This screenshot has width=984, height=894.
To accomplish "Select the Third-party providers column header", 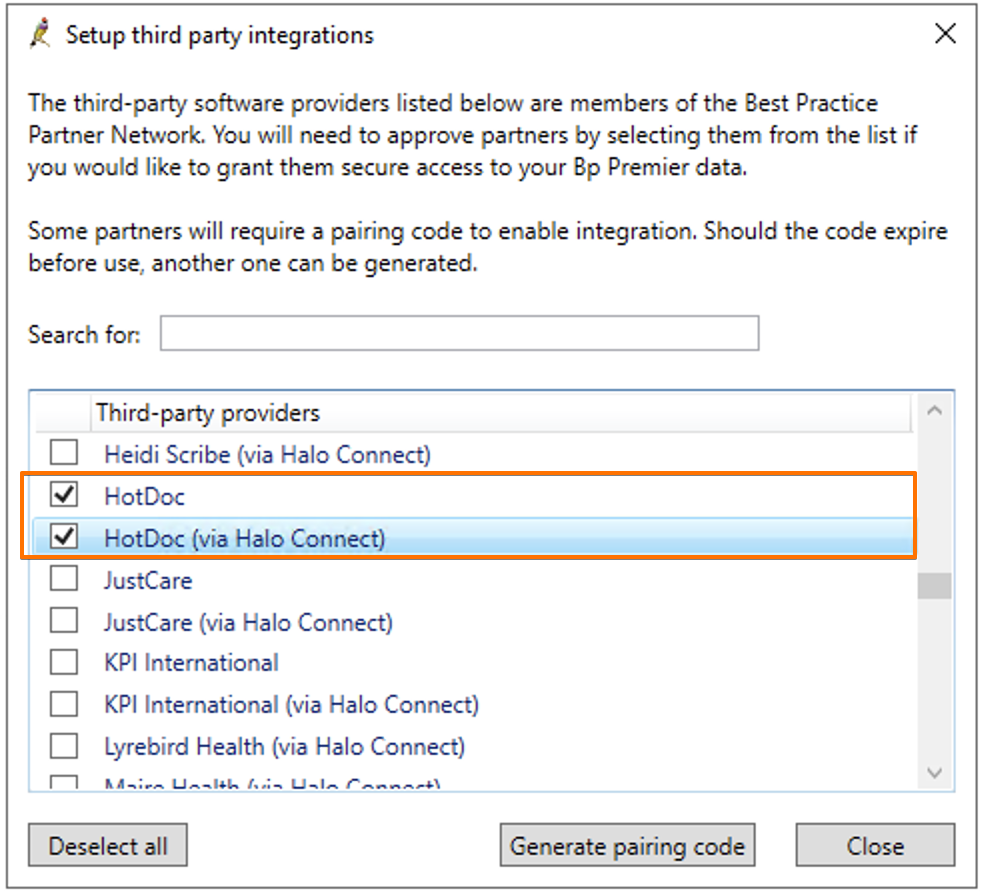I will click(x=207, y=412).
